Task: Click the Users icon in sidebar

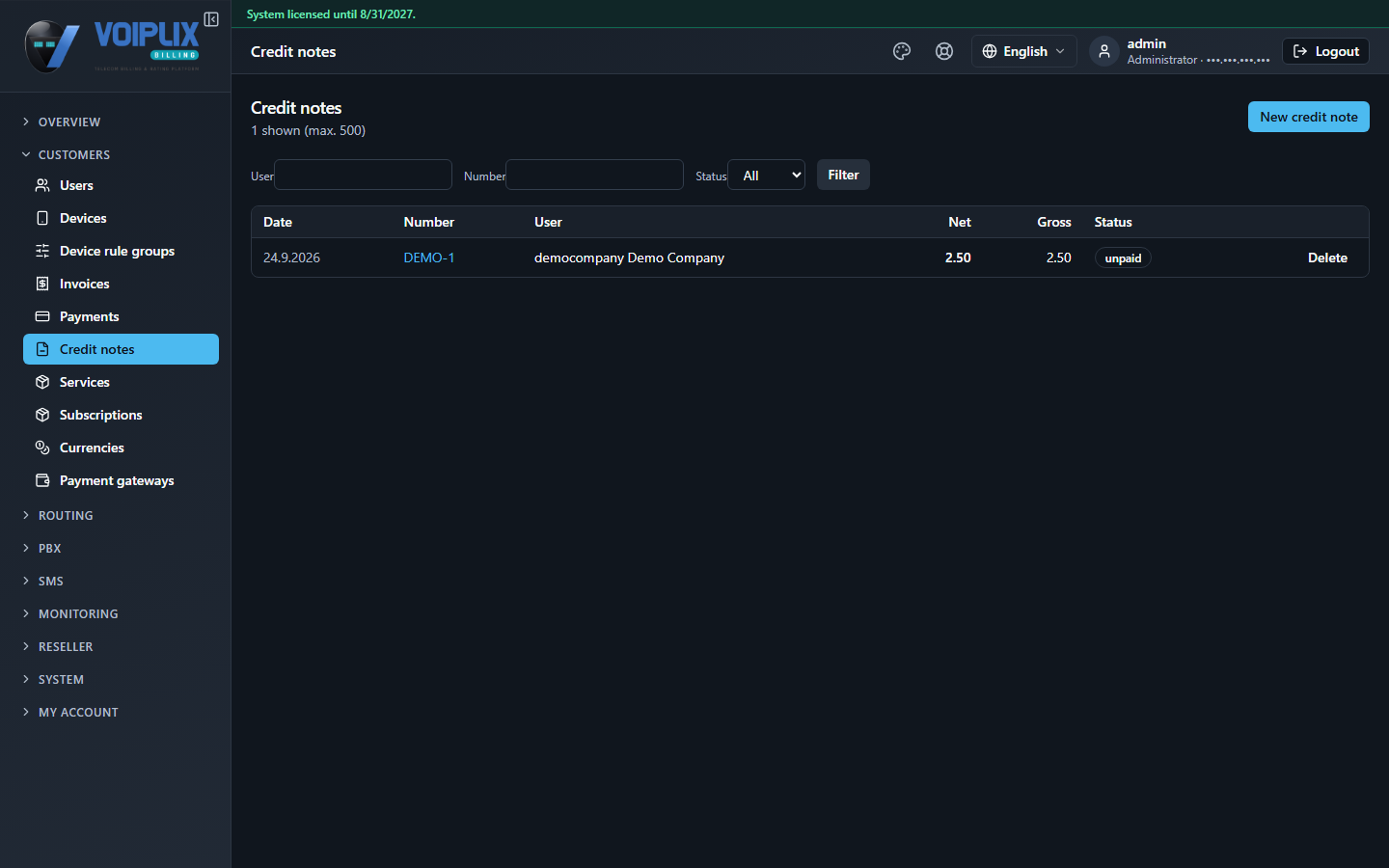Action: [x=42, y=185]
